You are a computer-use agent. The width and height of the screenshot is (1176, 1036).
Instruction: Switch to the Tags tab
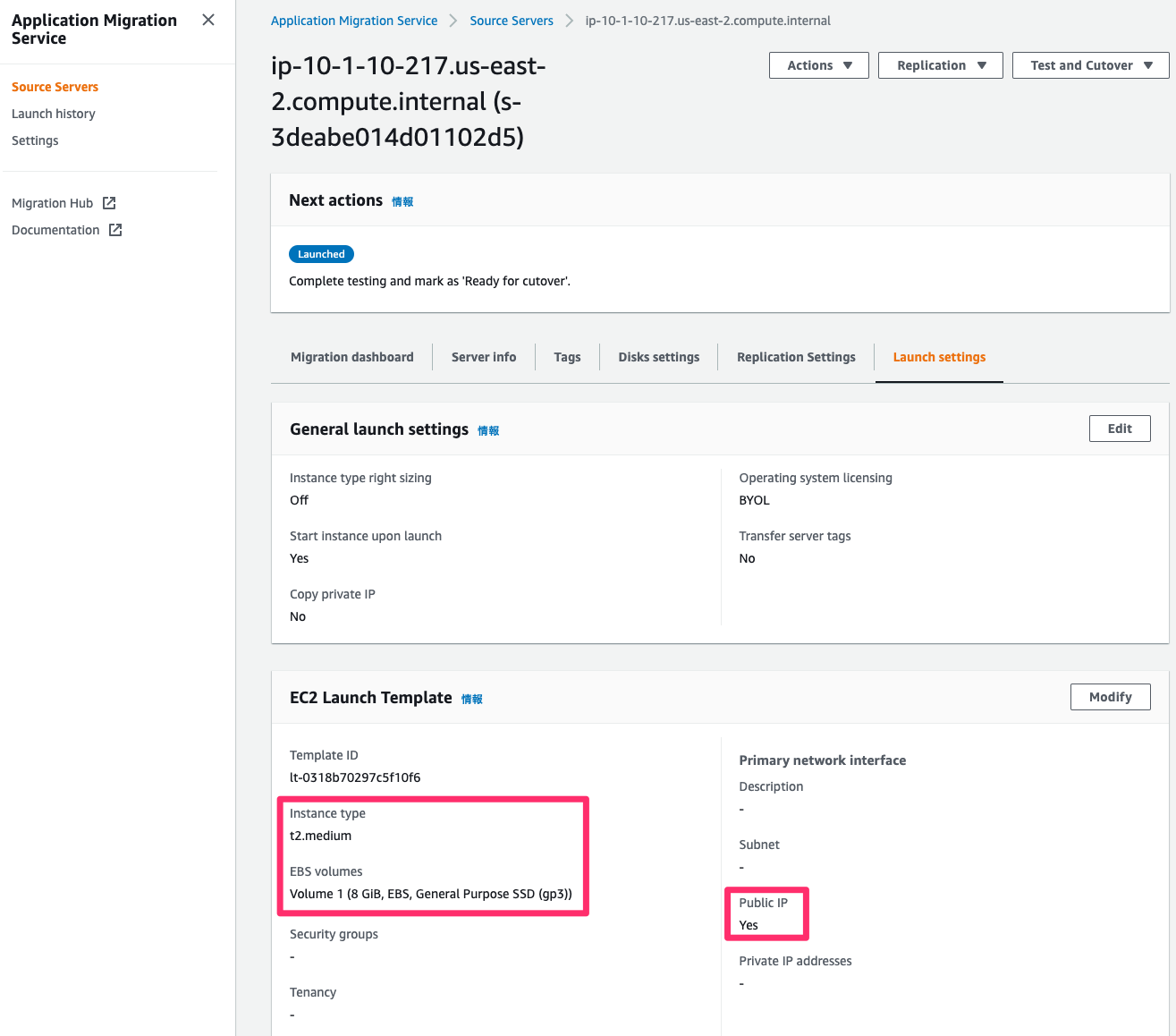(x=567, y=357)
